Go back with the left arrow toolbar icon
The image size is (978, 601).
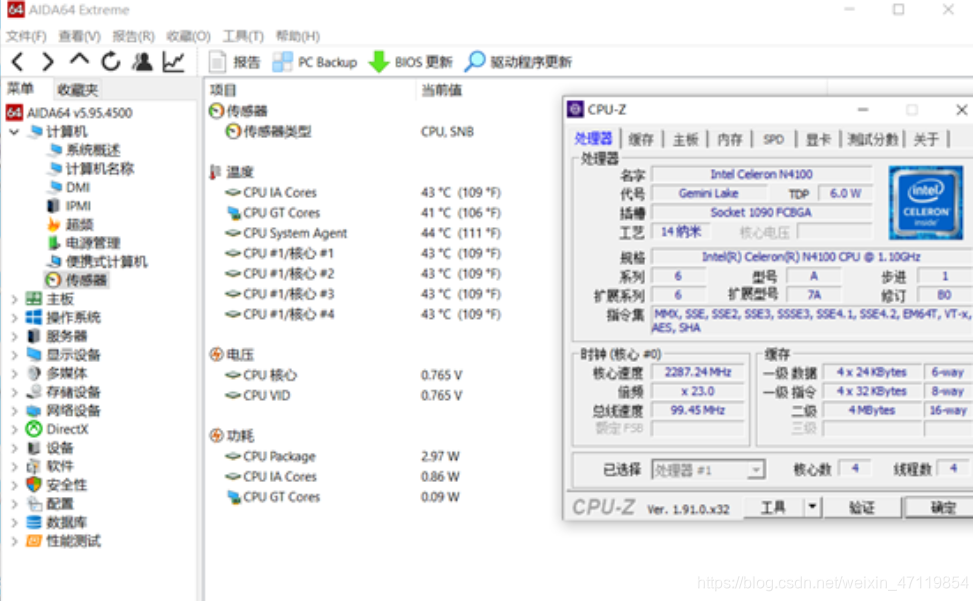(17, 62)
